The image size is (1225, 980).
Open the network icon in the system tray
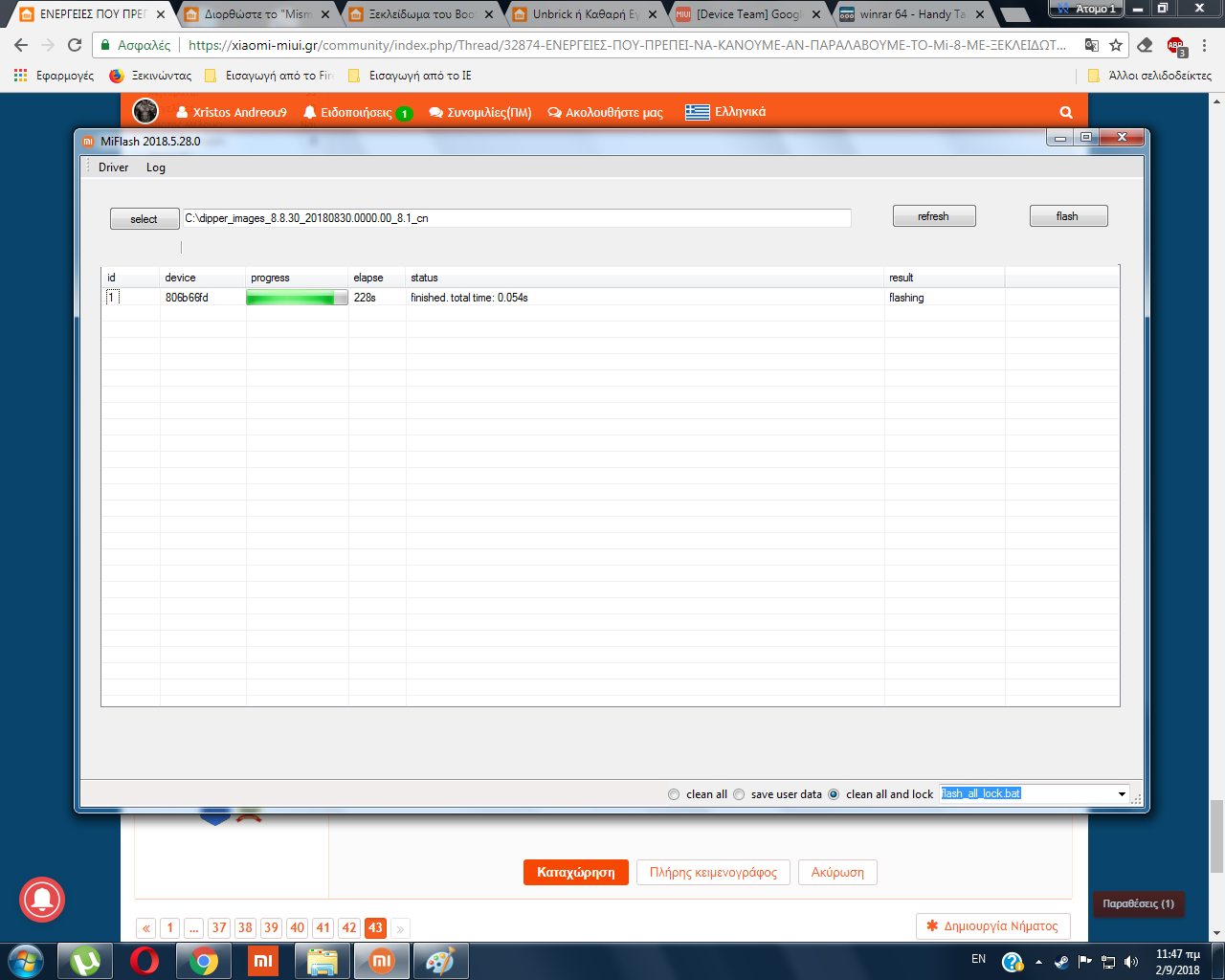coord(1108,962)
